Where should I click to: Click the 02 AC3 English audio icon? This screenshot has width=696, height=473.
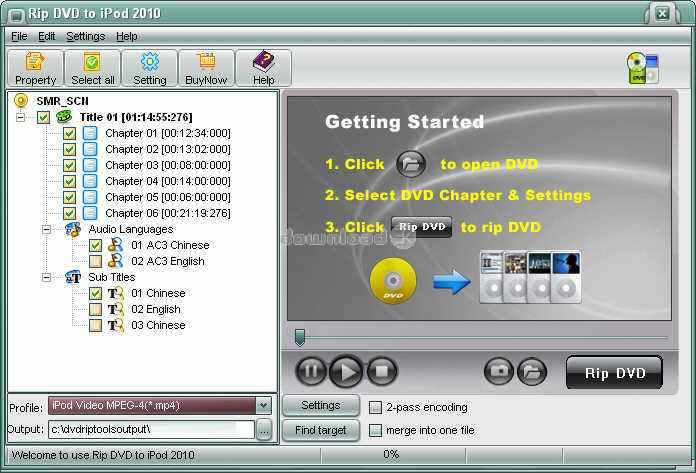[x=115, y=261]
